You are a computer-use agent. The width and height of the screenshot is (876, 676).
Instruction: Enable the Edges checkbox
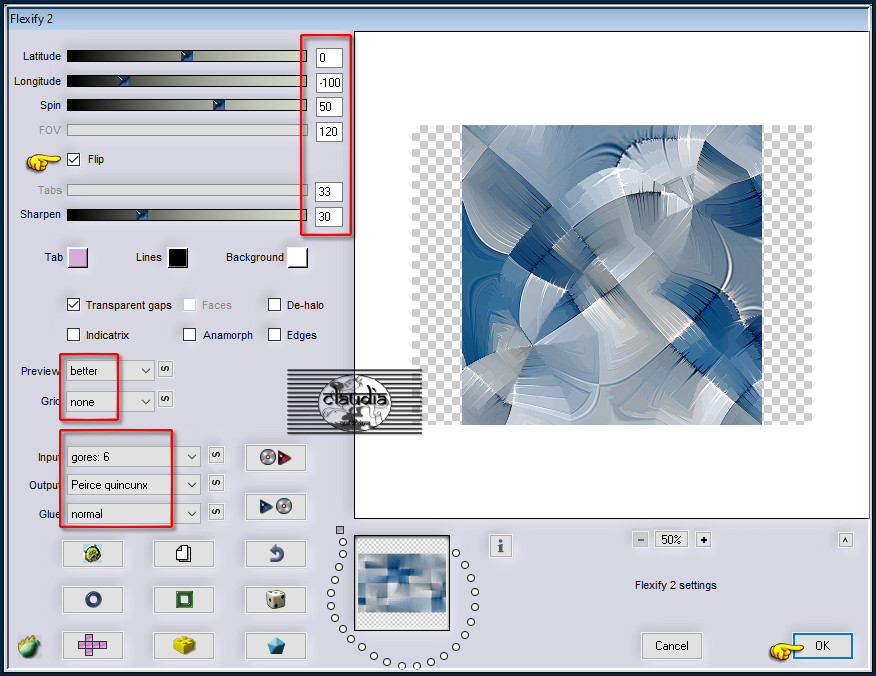pyautogui.click(x=274, y=335)
